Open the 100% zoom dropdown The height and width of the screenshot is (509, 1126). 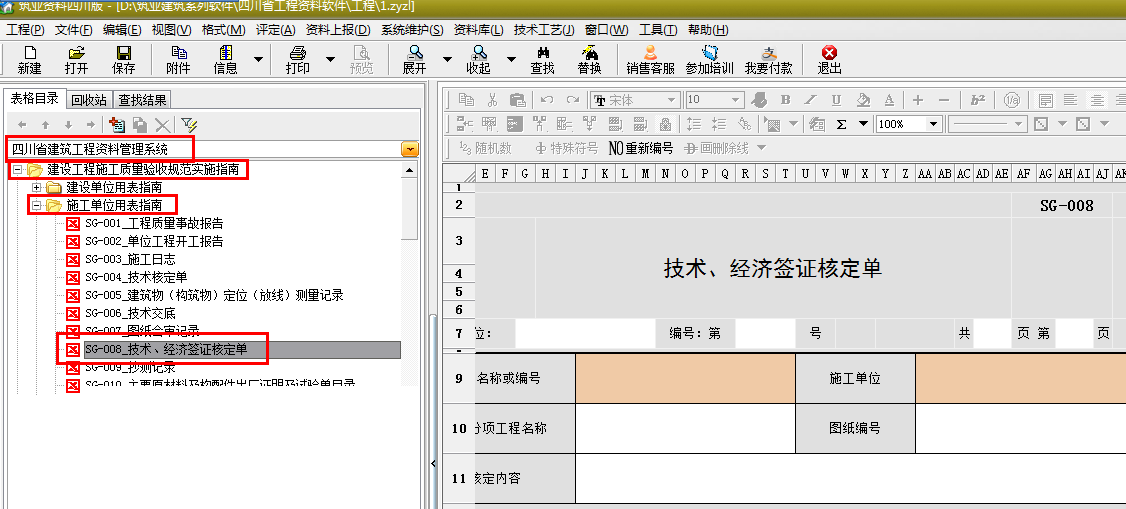(x=934, y=124)
